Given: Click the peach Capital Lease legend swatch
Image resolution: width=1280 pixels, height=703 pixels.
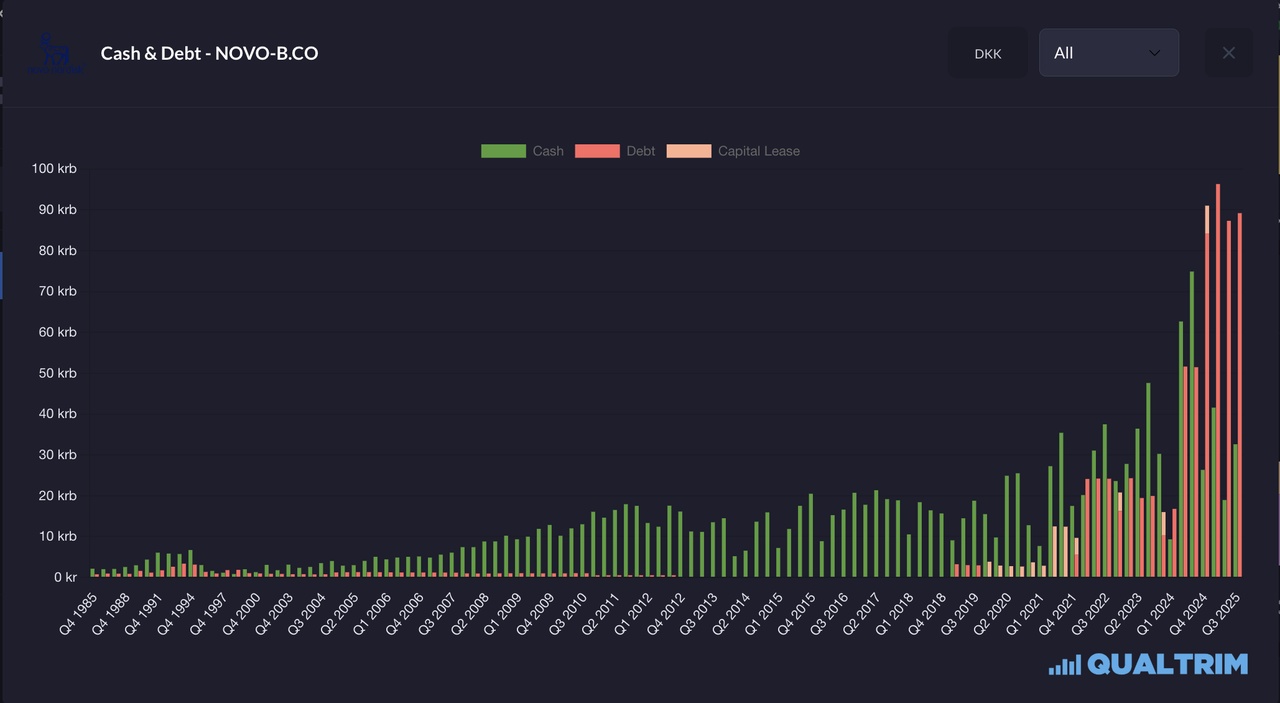Looking at the screenshot, I should pyautogui.click(x=688, y=151).
